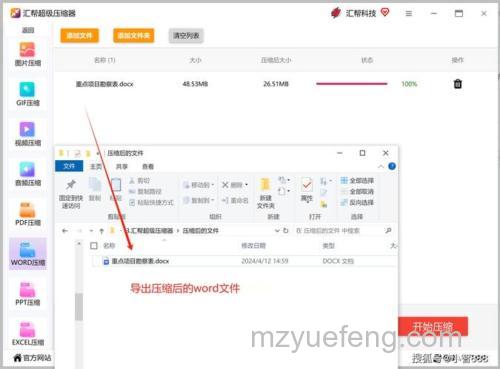Click the search magnifier icon in Explorer
This screenshot has width=500, height=369.
388,230
